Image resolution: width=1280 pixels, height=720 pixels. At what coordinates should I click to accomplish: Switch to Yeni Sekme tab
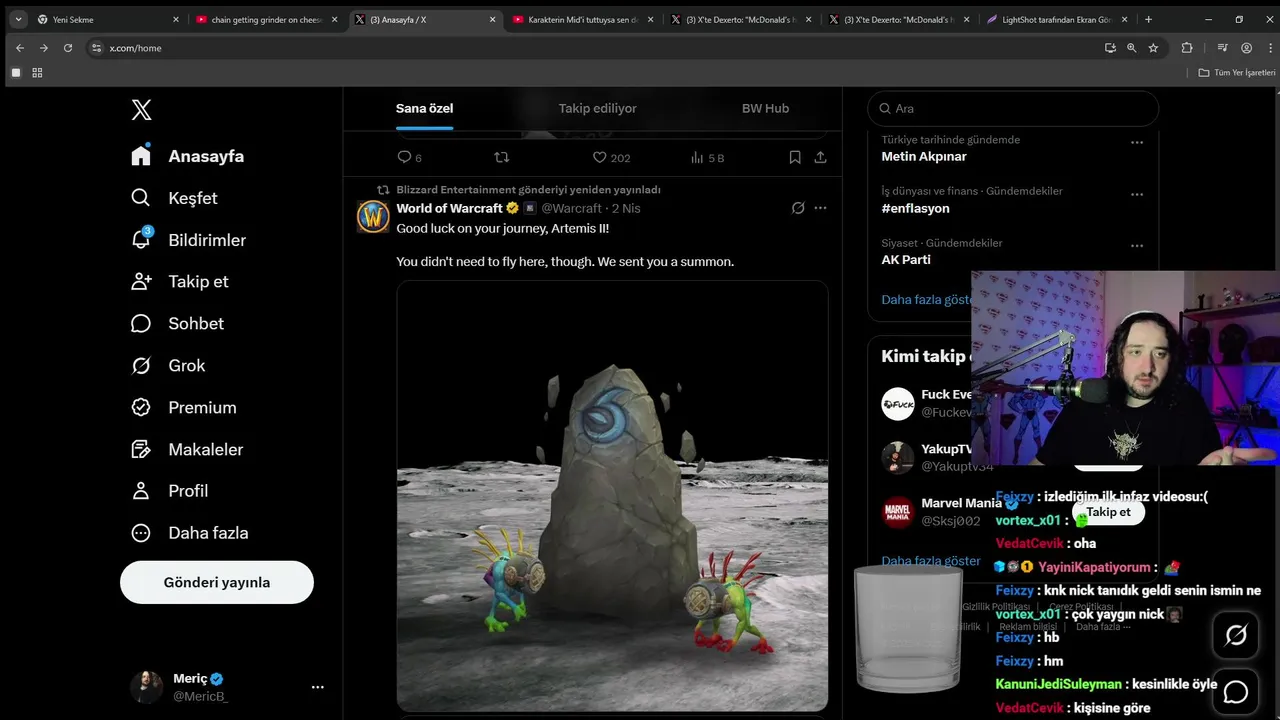[107, 19]
